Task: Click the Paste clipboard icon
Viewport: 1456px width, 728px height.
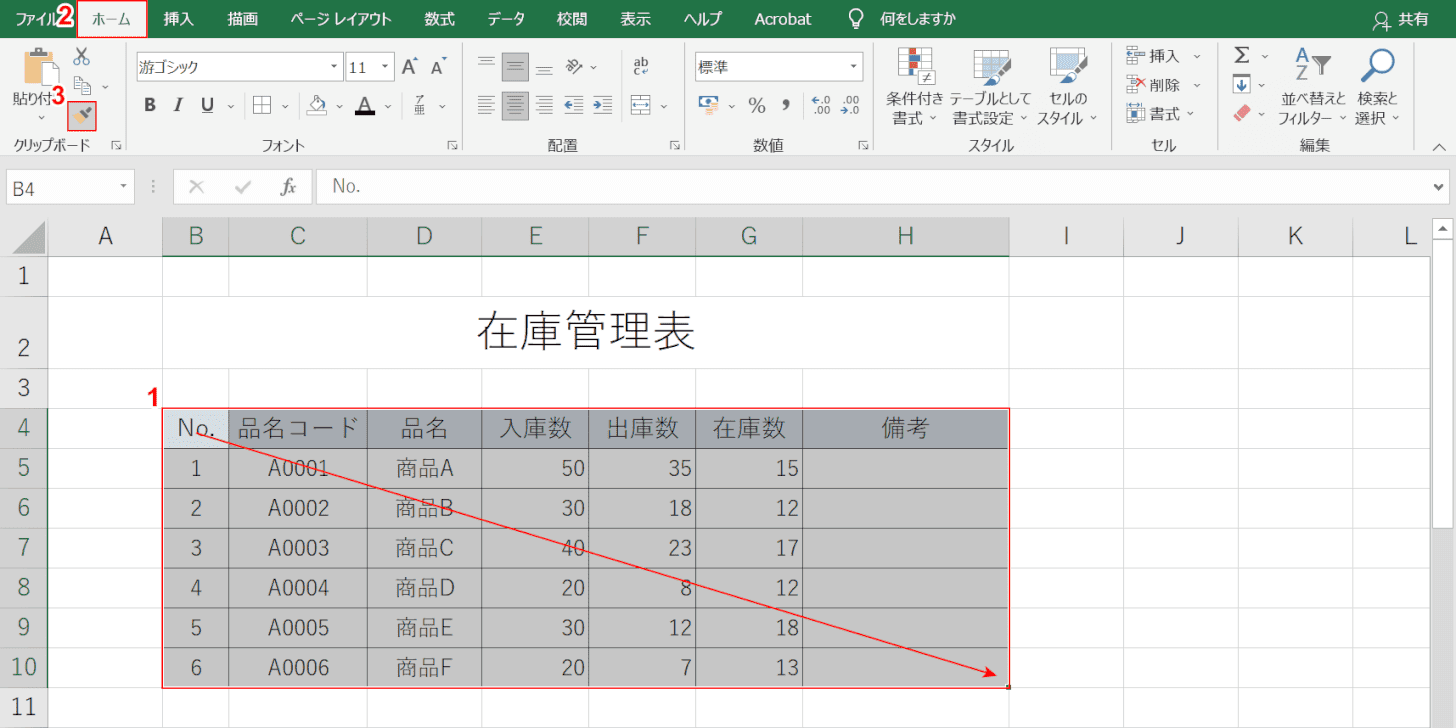Action: (39, 66)
